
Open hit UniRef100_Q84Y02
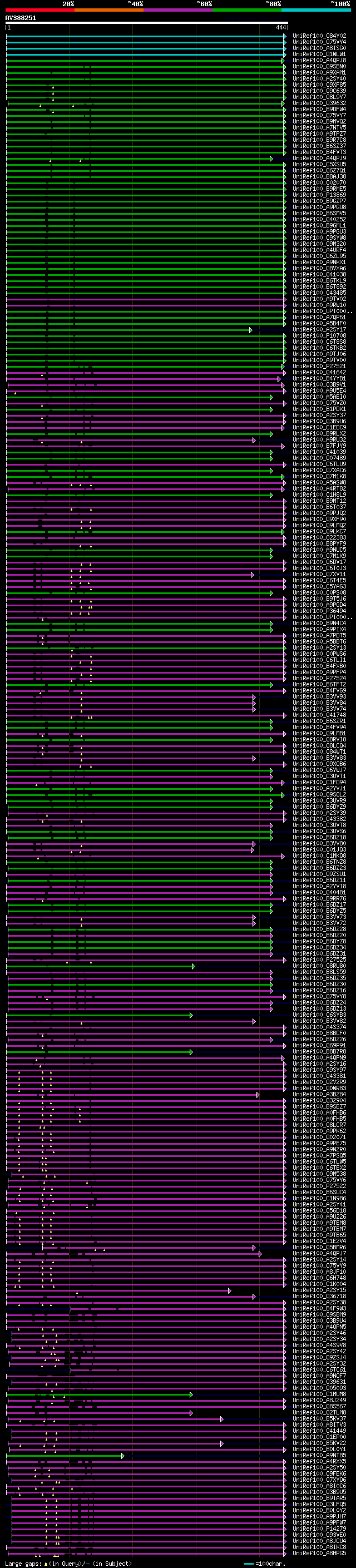[319, 36]
